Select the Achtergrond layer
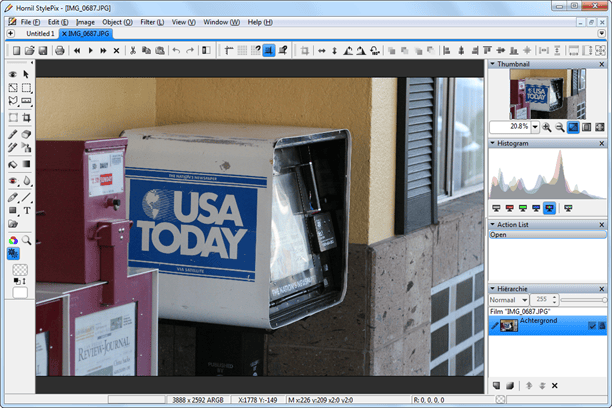 548,325
